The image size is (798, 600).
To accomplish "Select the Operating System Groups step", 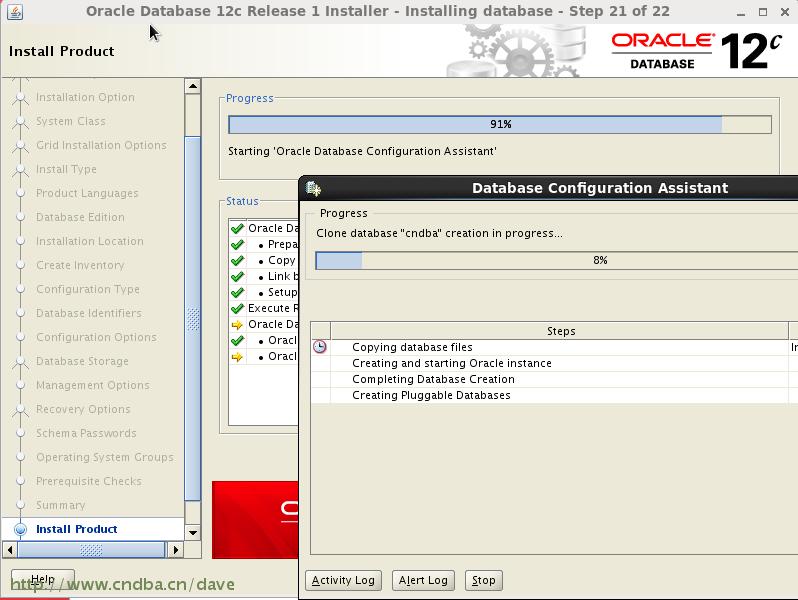I will point(104,458).
